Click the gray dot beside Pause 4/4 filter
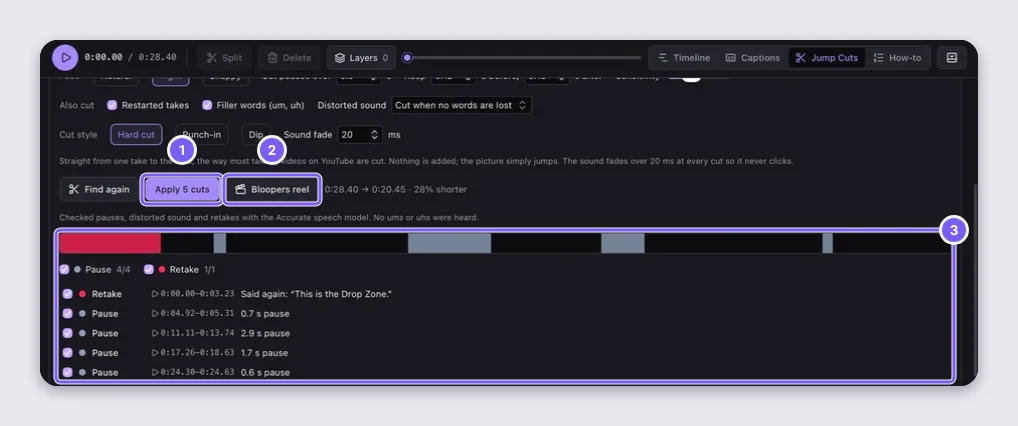 click(77, 269)
